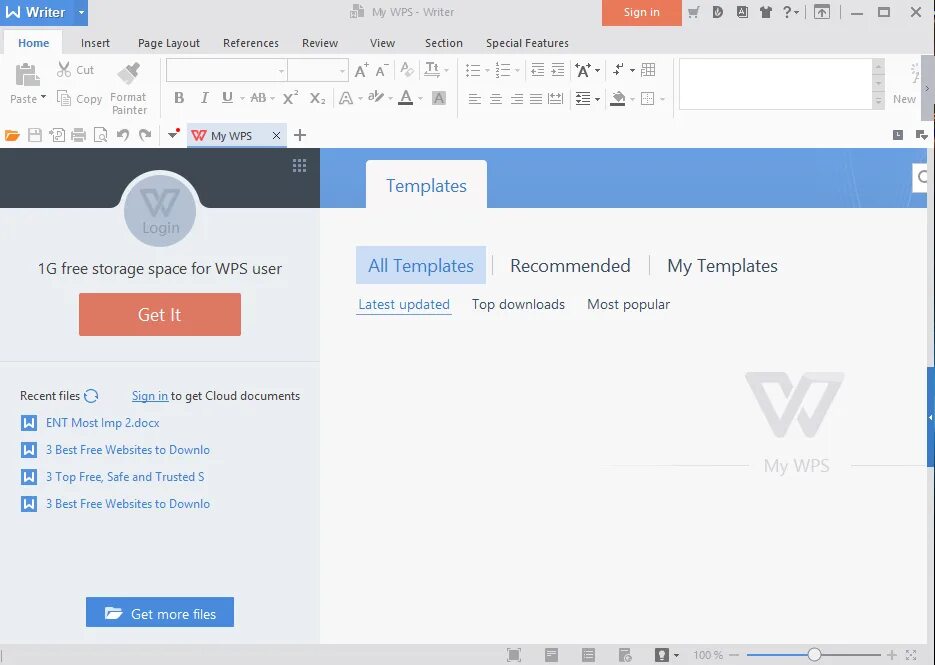Click the Cut scissors icon
Screen dimensions: 935x665
pos(64,70)
